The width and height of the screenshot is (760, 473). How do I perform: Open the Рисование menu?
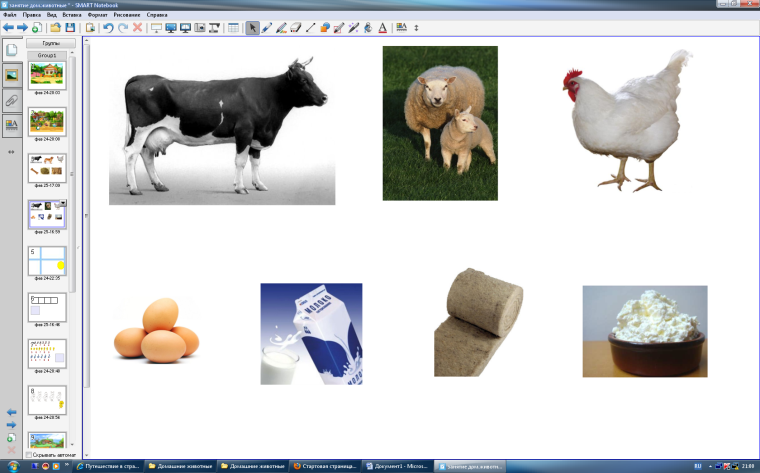pos(127,15)
